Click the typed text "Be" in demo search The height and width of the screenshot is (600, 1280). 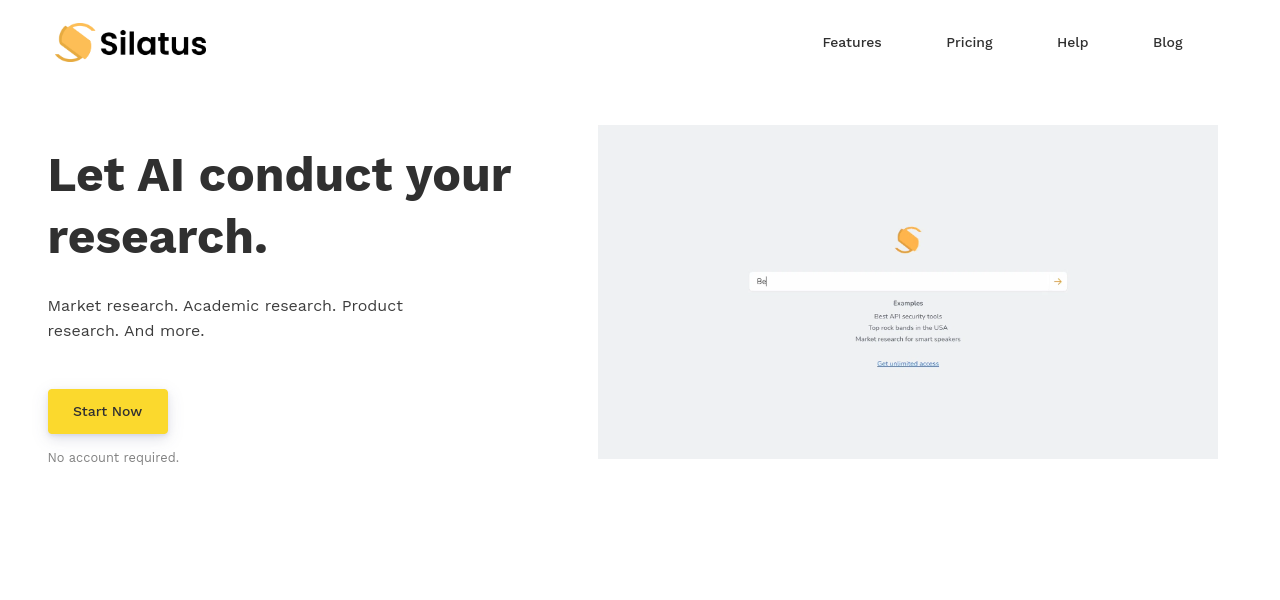pos(761,282)
